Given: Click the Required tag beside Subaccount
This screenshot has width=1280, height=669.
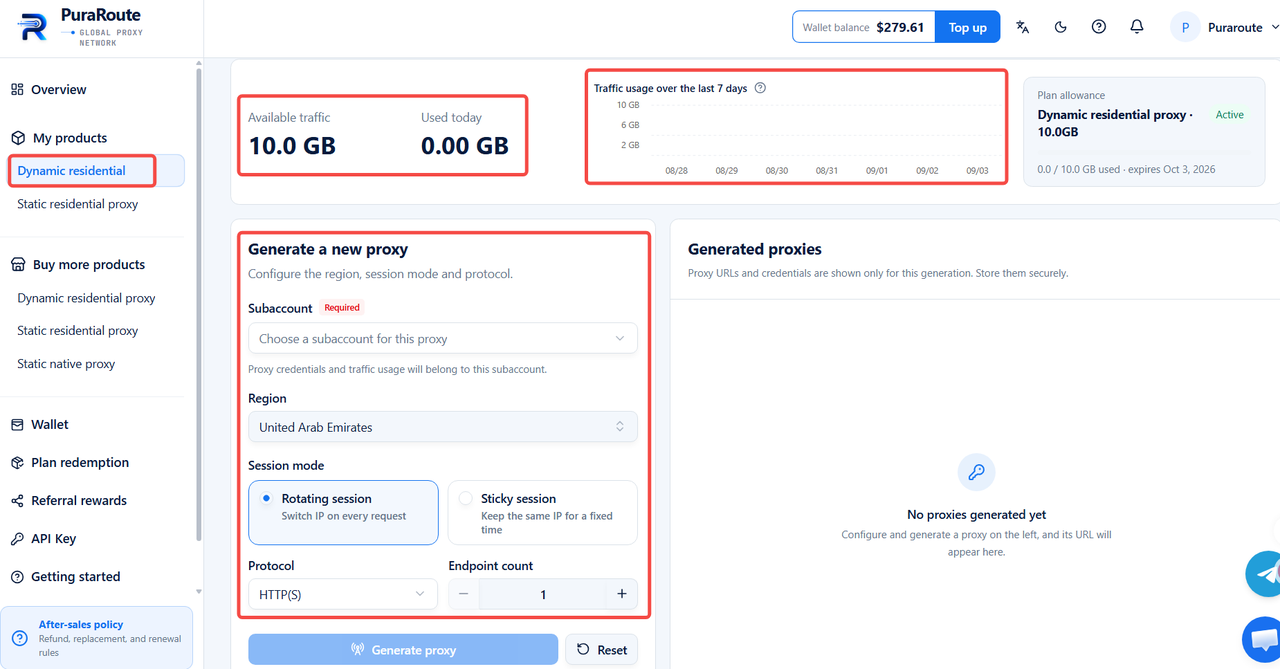Looking at the screenshot, I should pos(342,308).
